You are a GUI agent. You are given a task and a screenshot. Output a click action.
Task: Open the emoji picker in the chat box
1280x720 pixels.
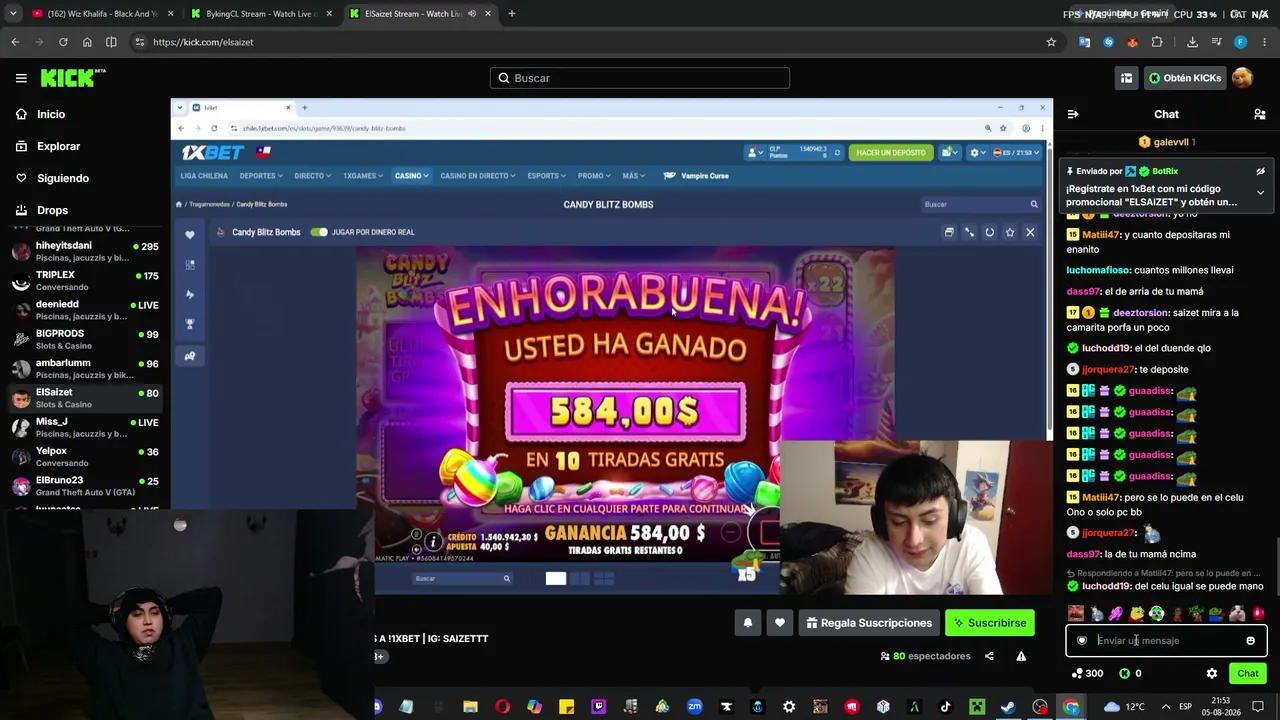coord(1250,641)
